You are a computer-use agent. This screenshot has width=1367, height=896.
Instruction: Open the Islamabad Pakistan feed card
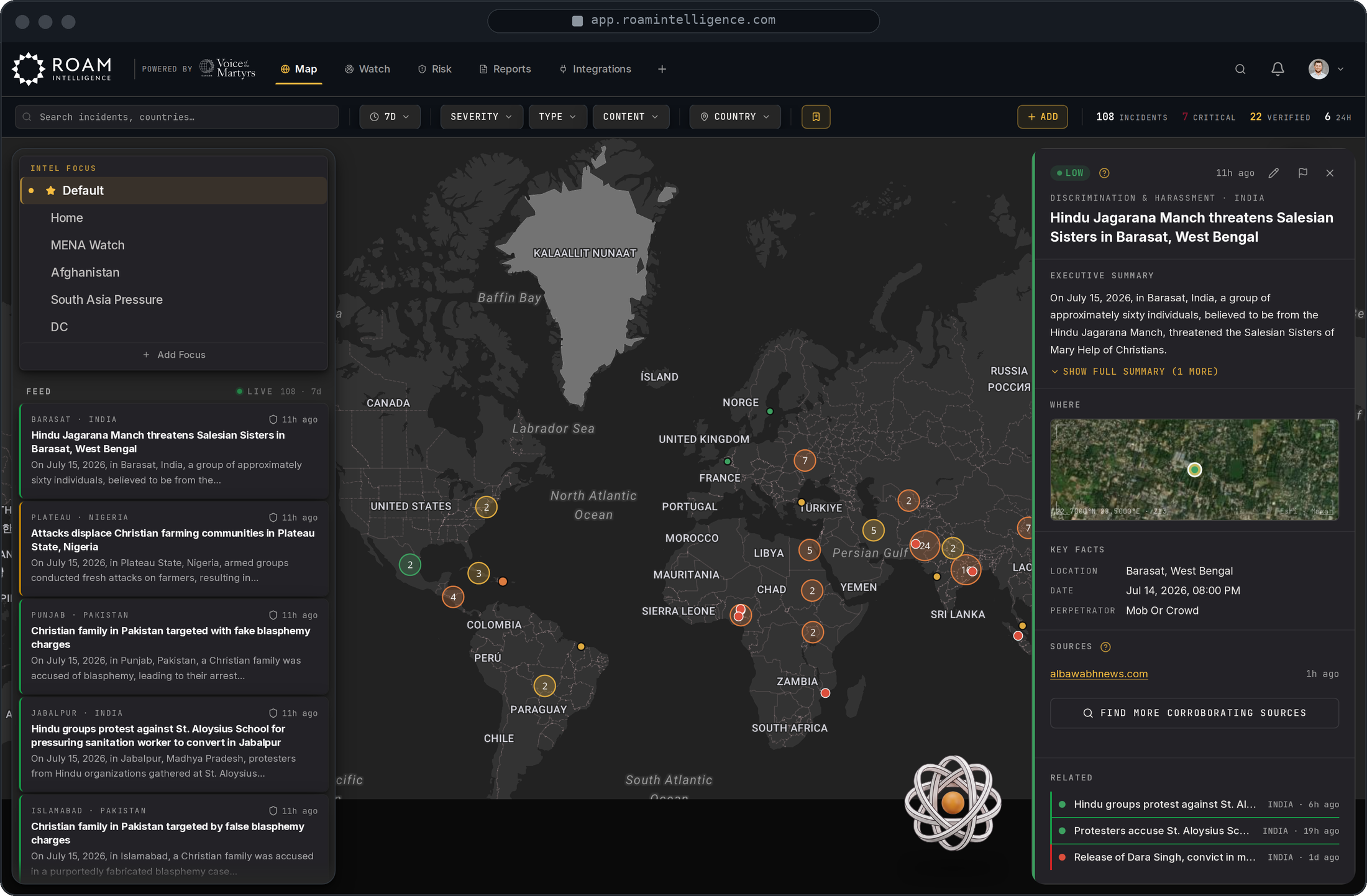pyautogui.click(x=174, y=839)
